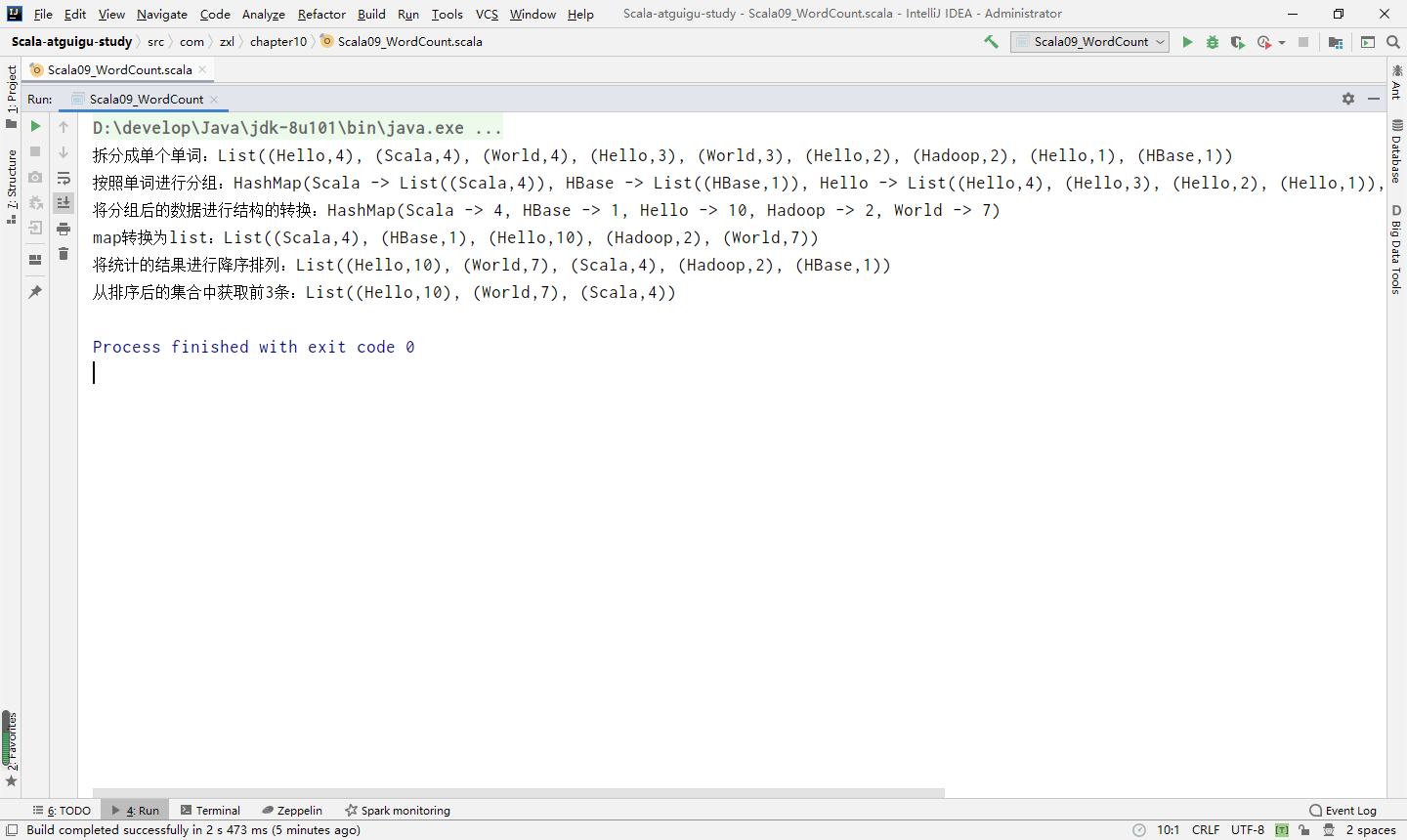The width and height of the screenshot is (1407, 840).
Task: Open the Edit menu
Action: coord(75,14)
